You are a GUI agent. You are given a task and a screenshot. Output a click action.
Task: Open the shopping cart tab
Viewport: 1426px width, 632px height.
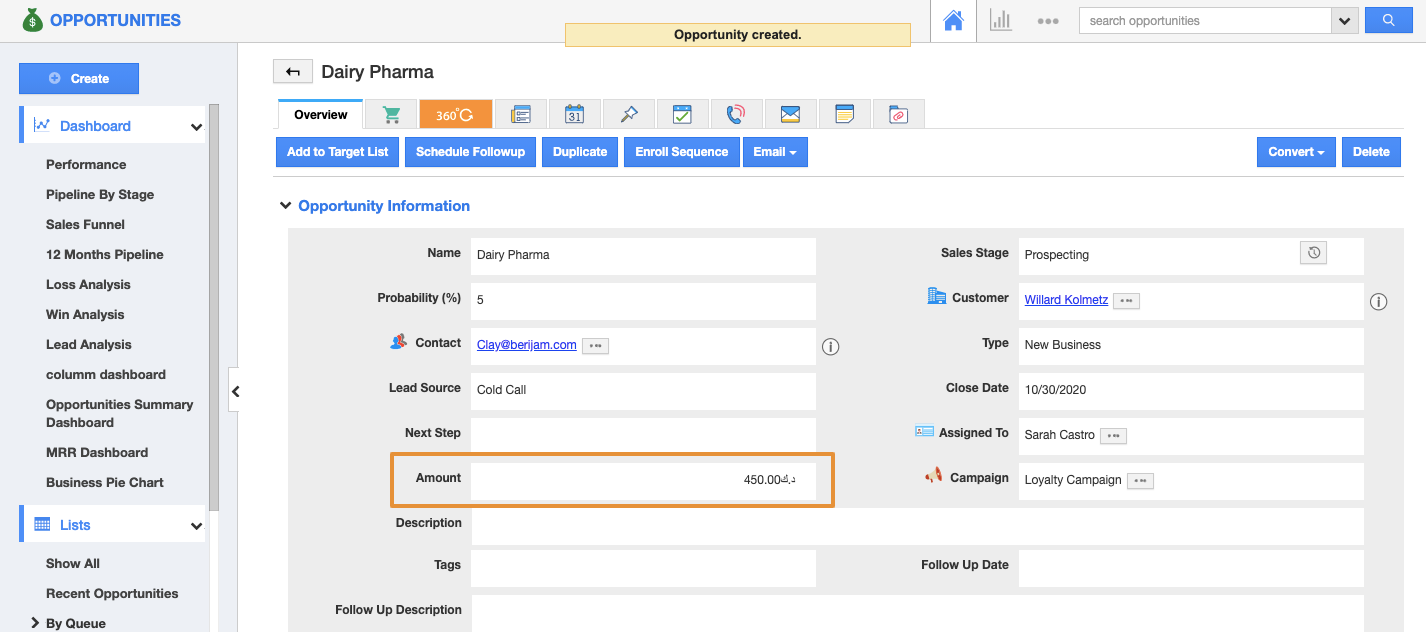(392, 115)
